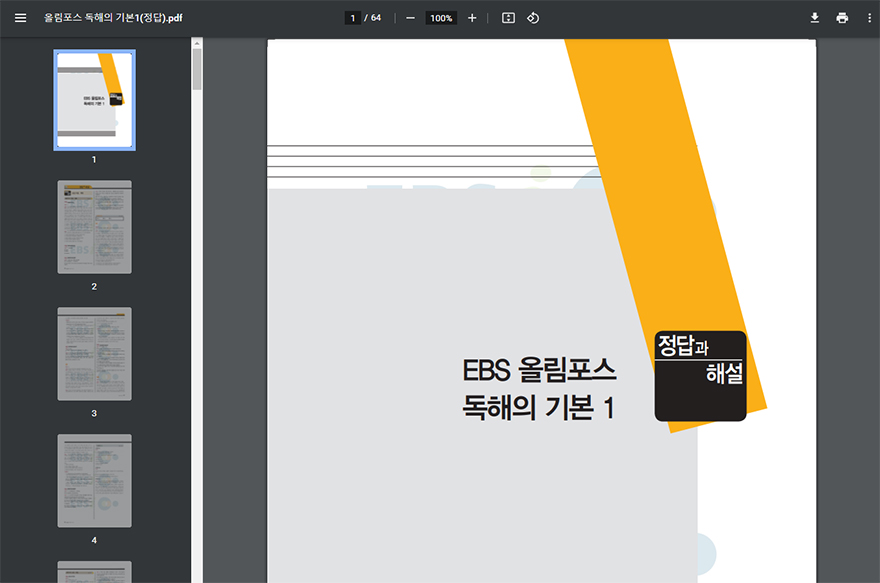Screen dimensions: 880x583
Task: Open the more actions three-dot menu
Action: pyautogui.click(x=869, y=18)
